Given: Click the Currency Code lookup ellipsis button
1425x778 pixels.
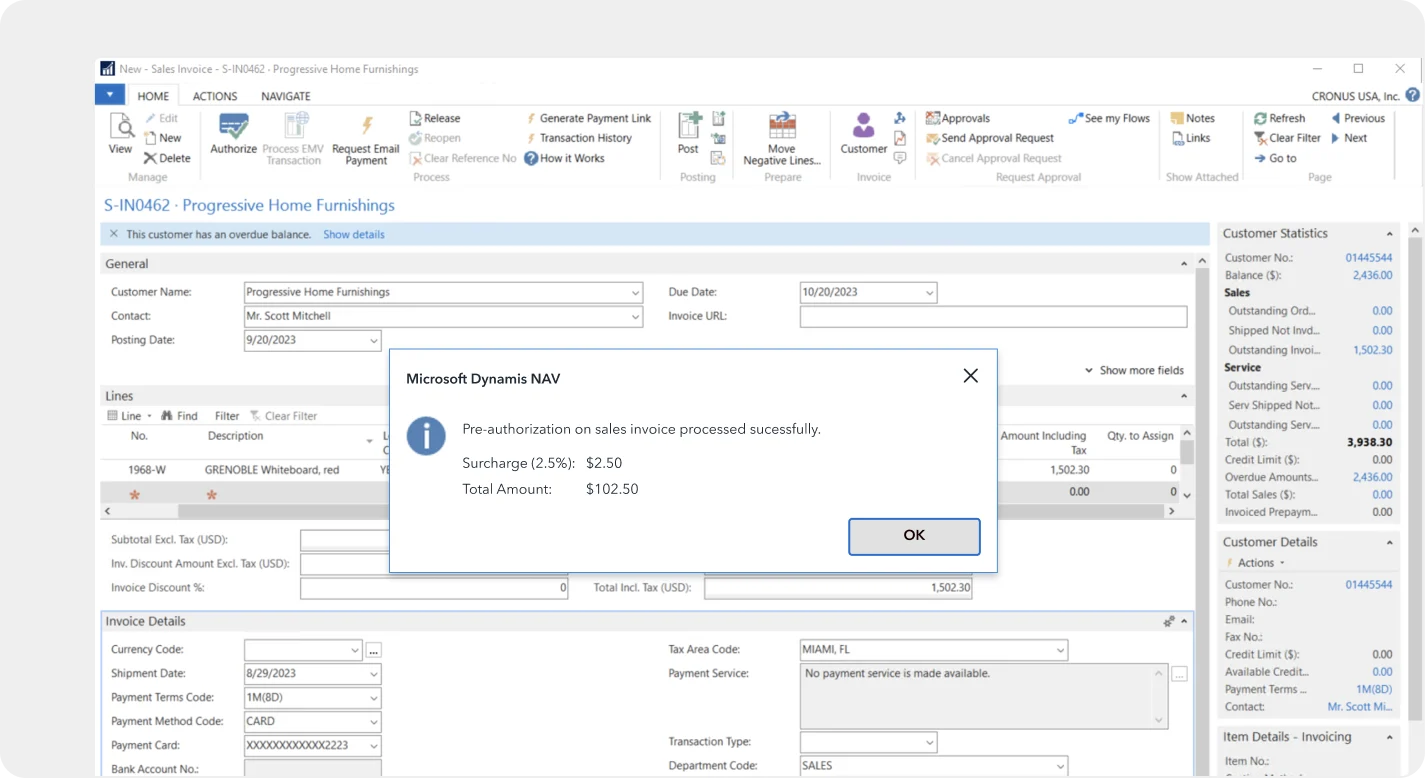Looking at the screenshot, I should point(373,650).
